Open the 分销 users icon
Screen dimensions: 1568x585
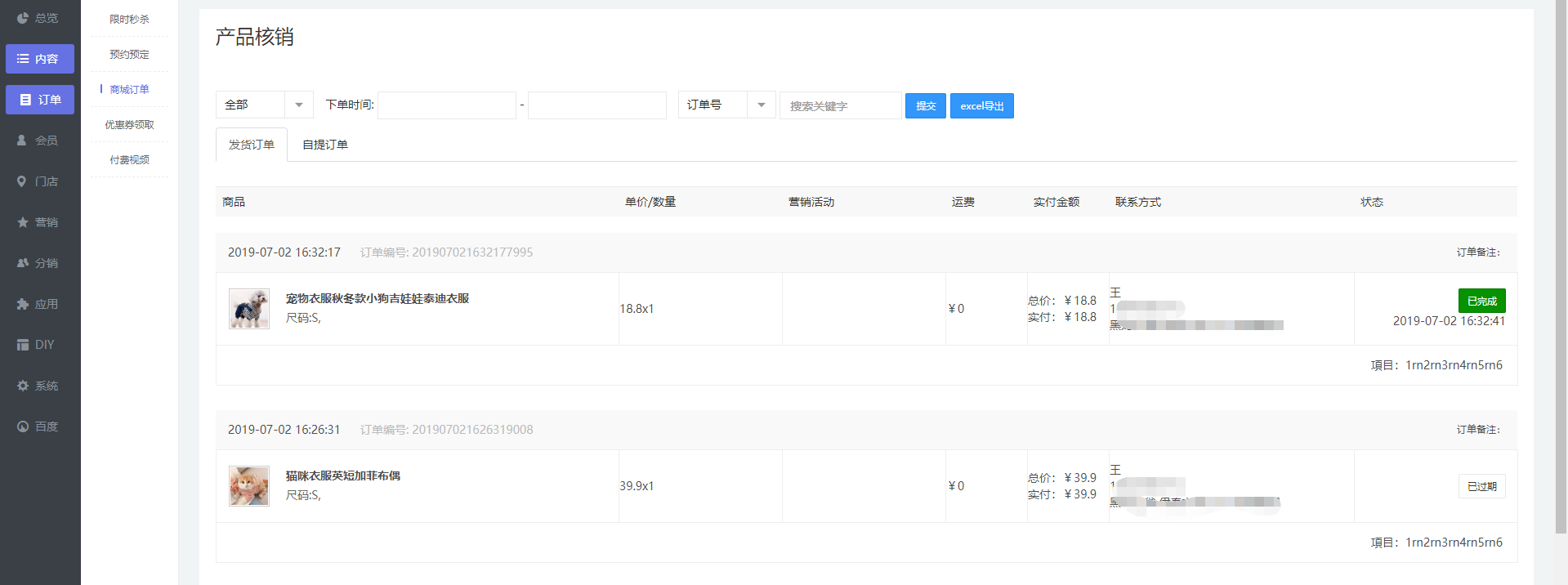tap(23, 263)
